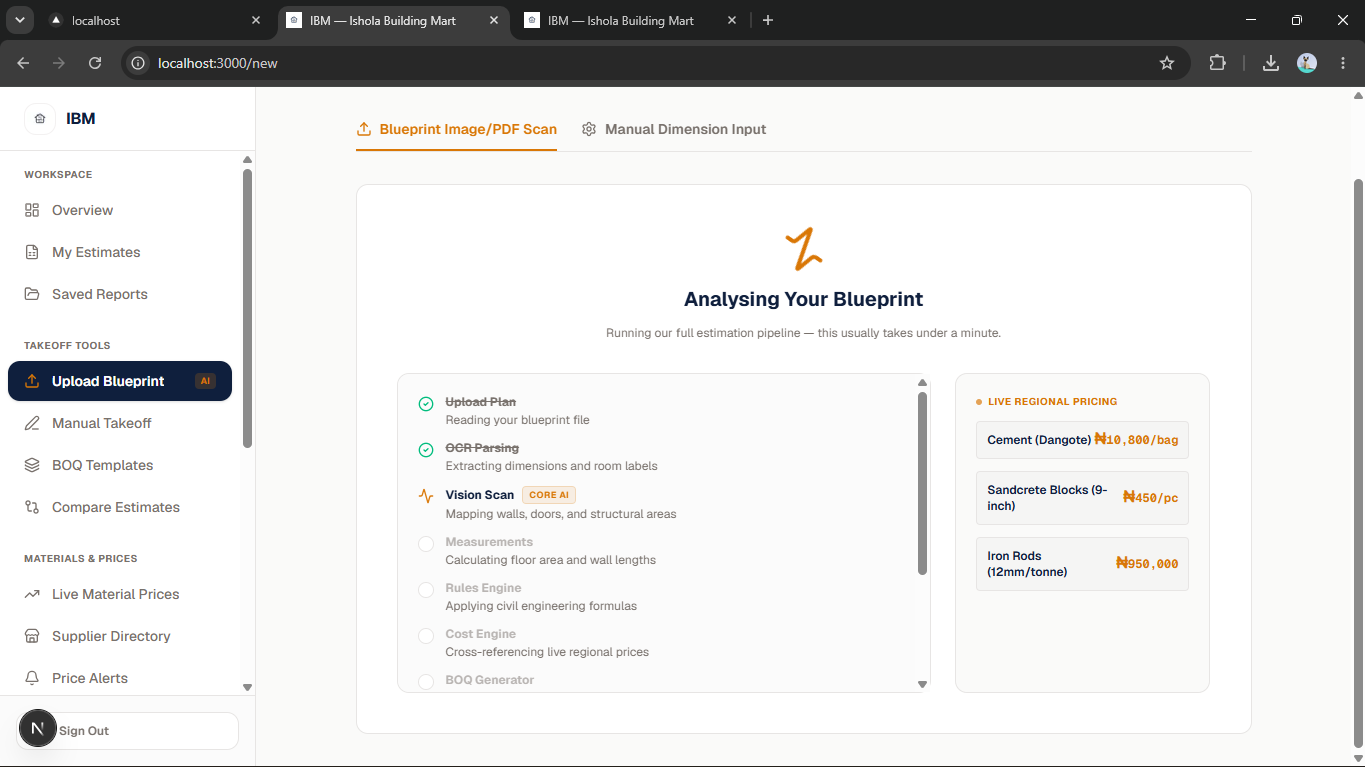Viewport: 1365px width, 767px height.
Task: Click the page scrollbar down arrow
Action: tap(1357, 757)
